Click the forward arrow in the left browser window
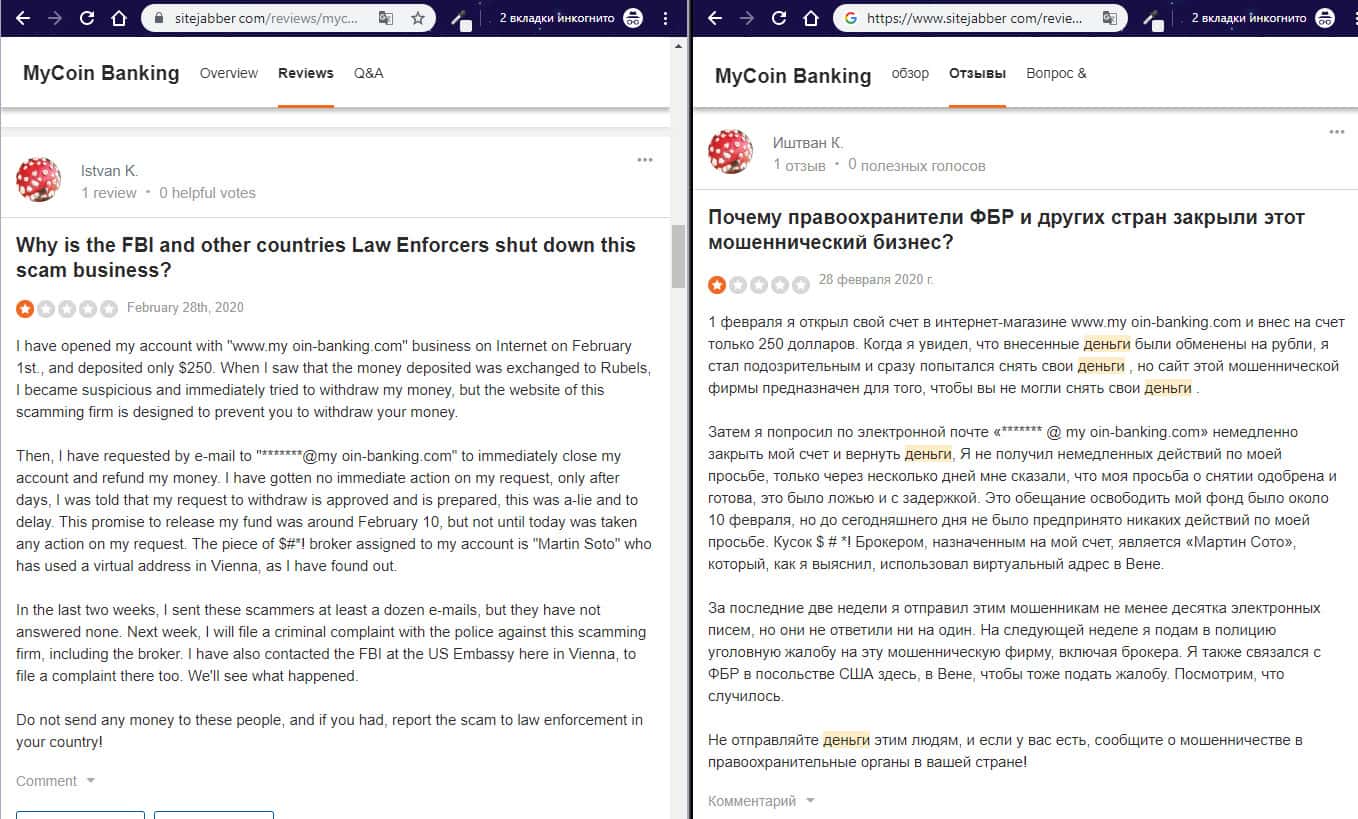This screenshot has height=819, width=1358. (55, 18)
